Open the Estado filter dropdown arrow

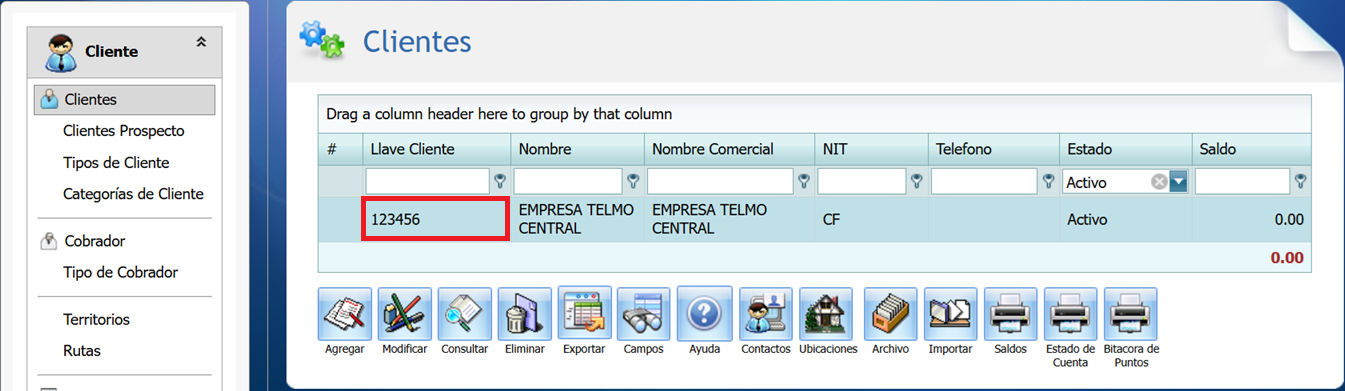1178,182
